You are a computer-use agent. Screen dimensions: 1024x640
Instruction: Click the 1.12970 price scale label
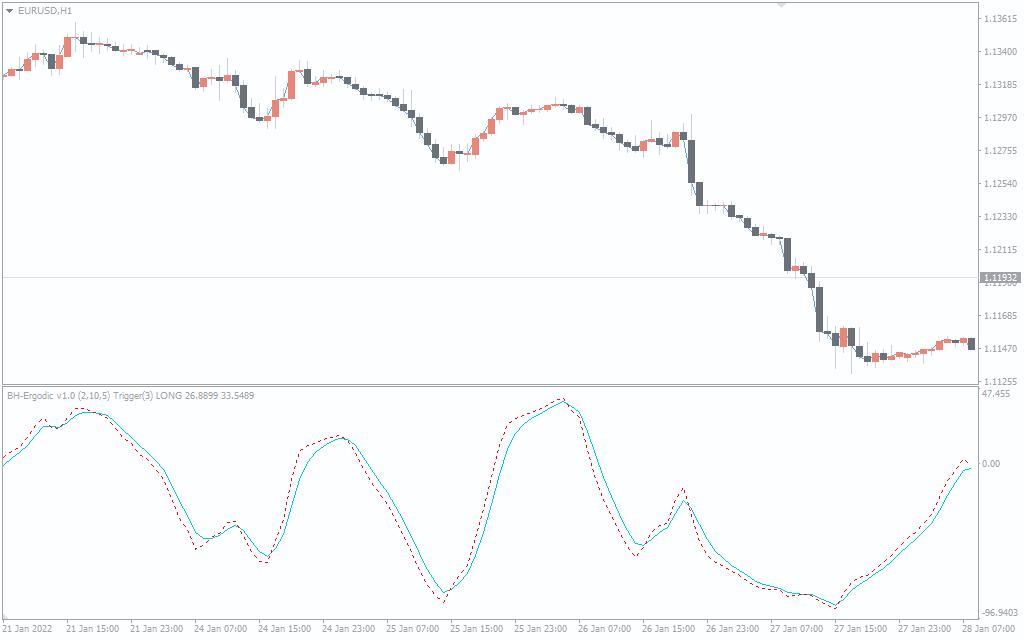[1000, 118]
